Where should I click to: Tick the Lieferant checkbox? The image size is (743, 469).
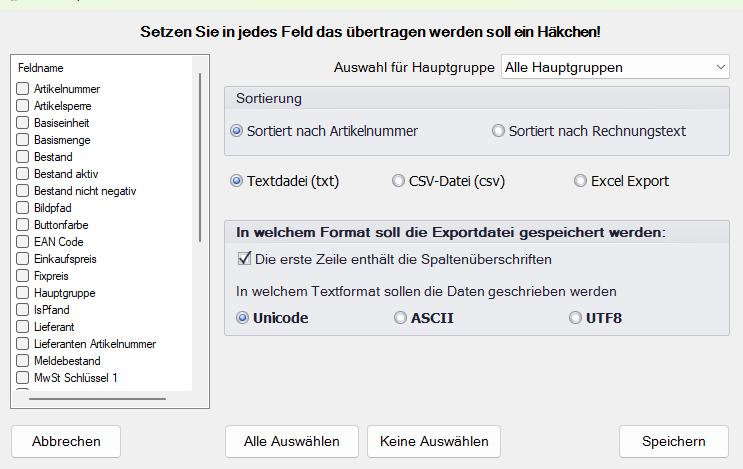pos(23,327)
